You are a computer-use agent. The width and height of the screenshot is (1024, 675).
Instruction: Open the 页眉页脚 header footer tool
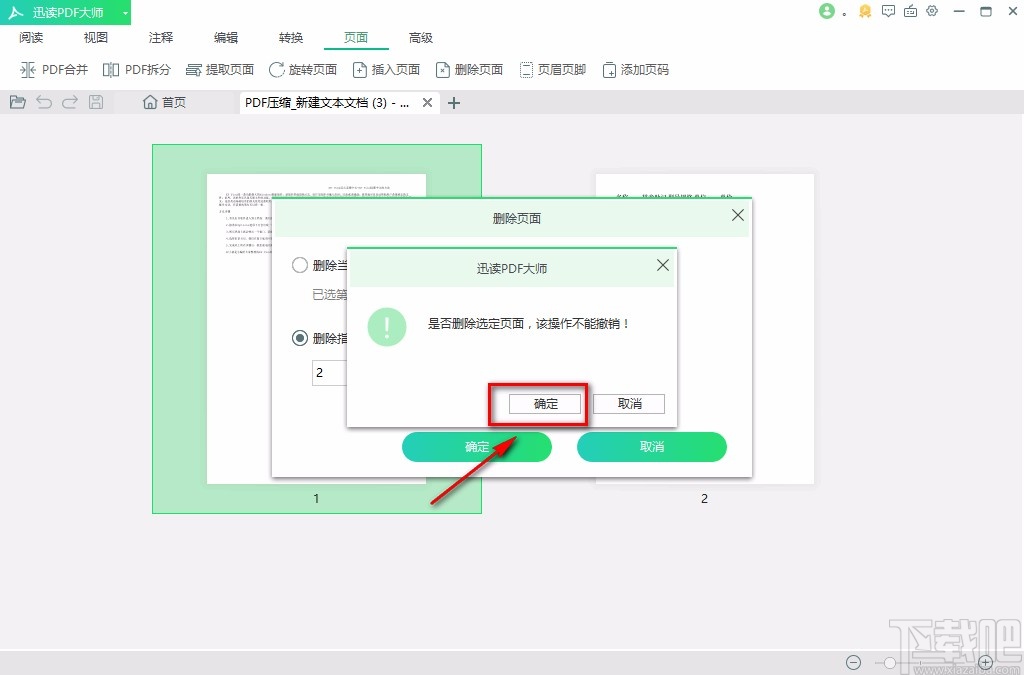(x=553, y=69)
